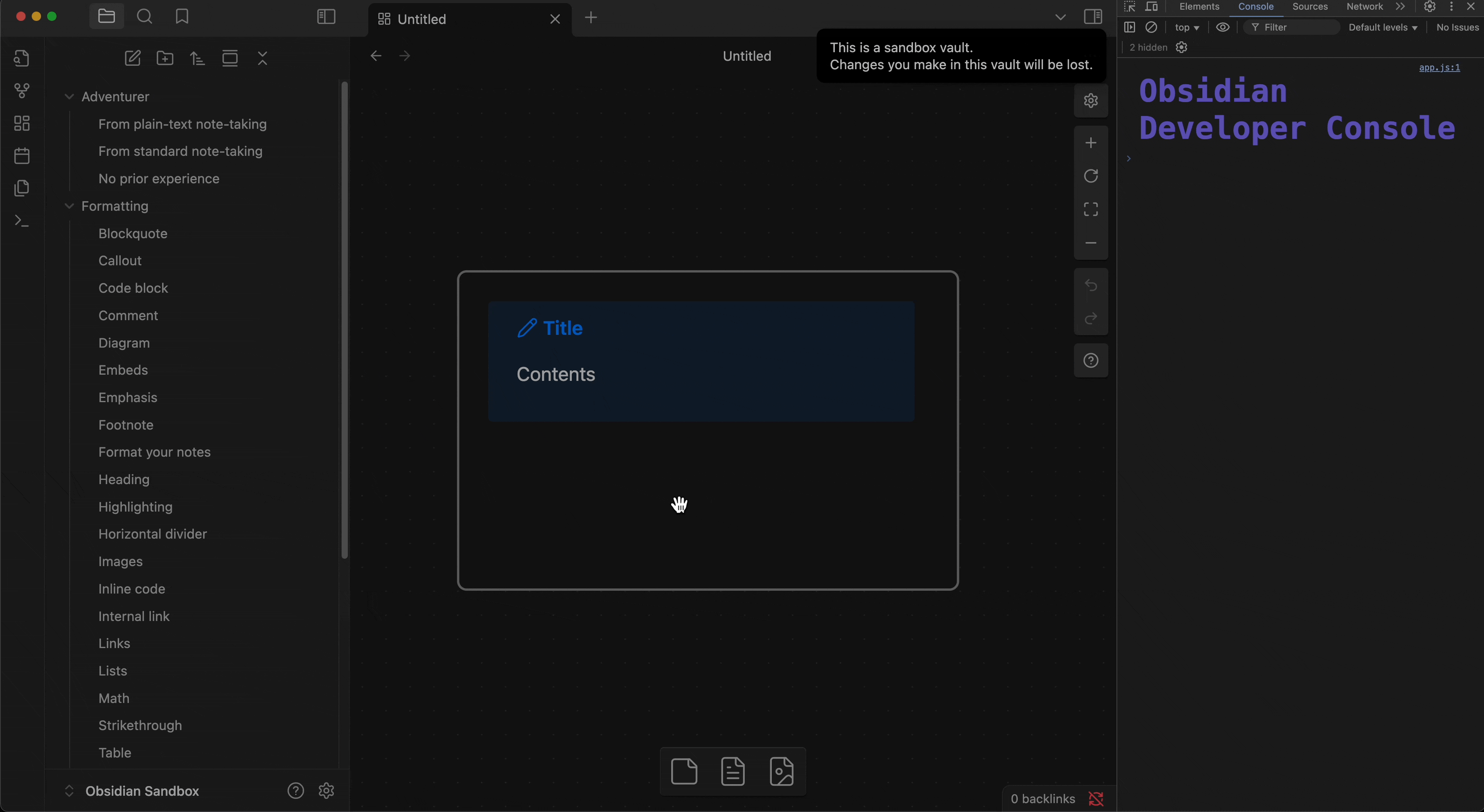Zoom in on the canvas
The width and height of the screenshot is (1484, 812).
(1091, 143)
